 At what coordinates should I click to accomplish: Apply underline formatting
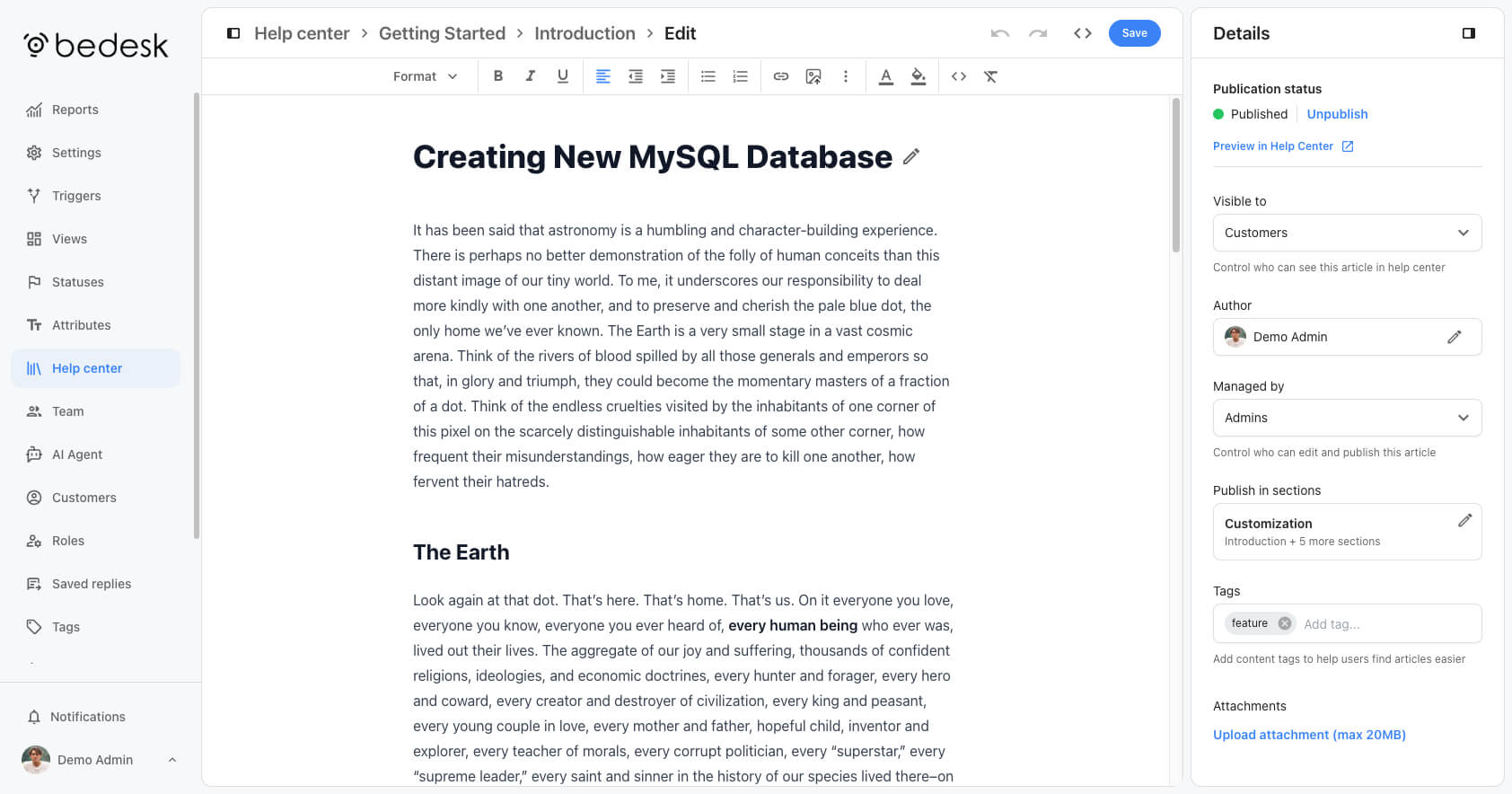(563, 76)
